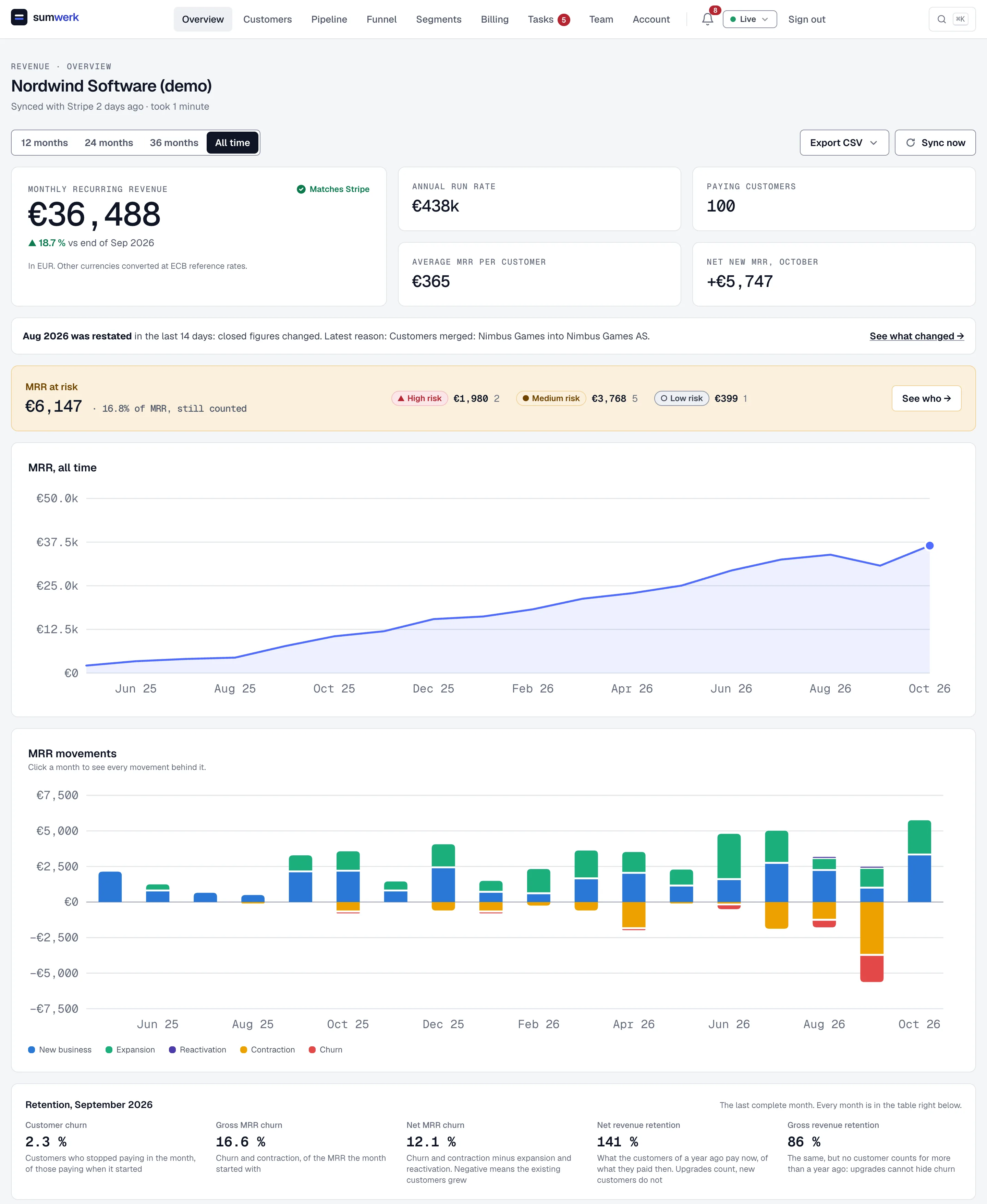Toggle Expansion legend series
The width and height of the screenshot is (987, 1204).
tap(130, 1050)
